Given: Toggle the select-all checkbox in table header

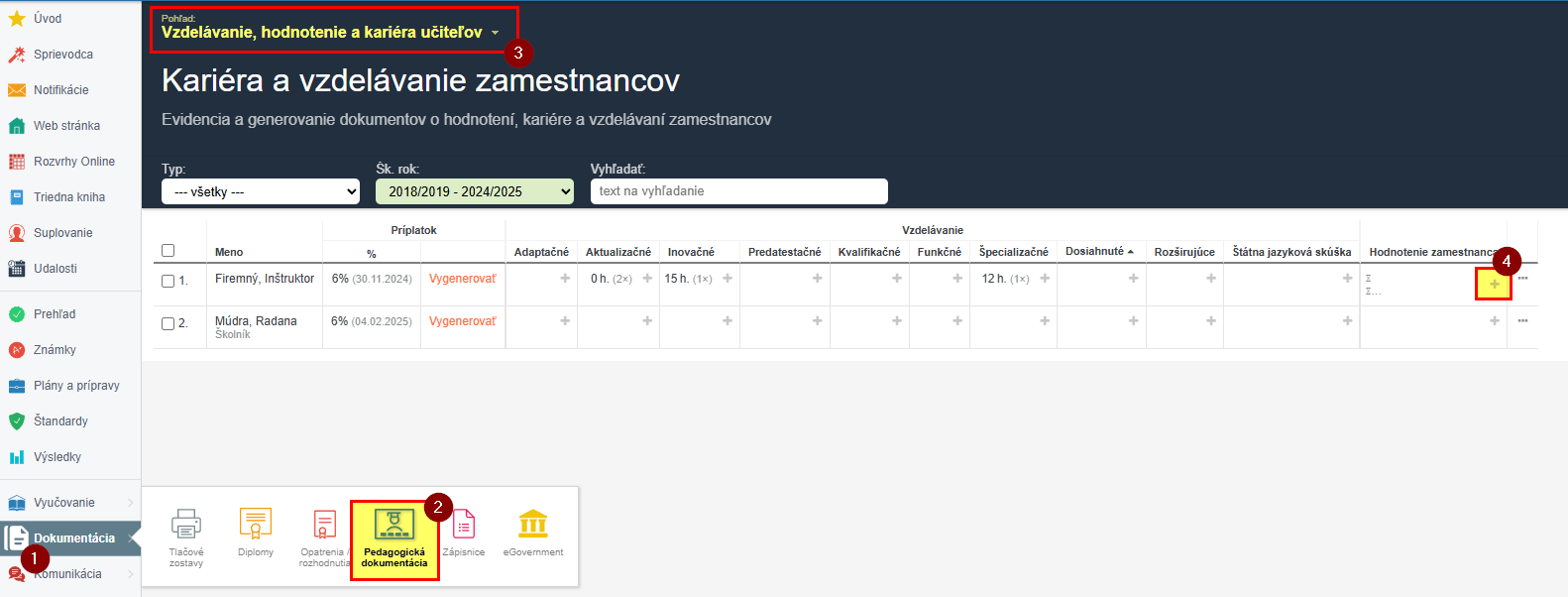Looking at the screenshot, I should coord(168,251).
